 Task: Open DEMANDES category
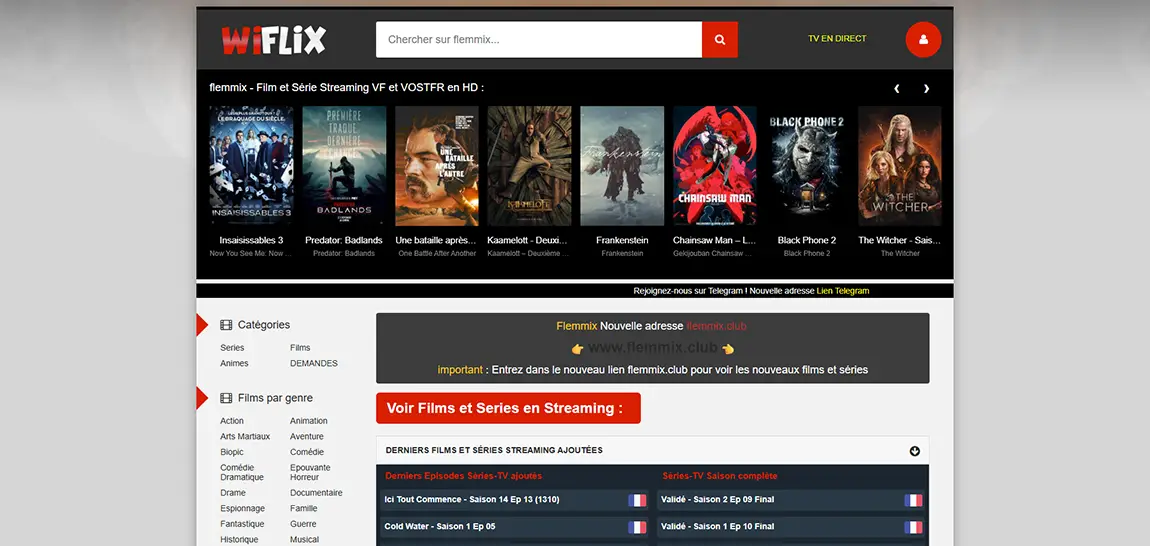coord(314,363)
